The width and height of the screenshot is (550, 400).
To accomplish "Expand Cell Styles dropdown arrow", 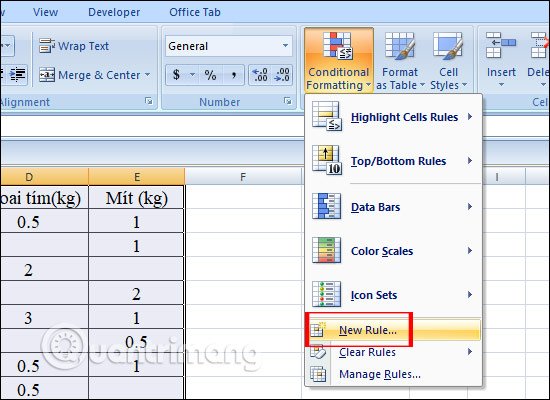I will (x=464, y=85).
